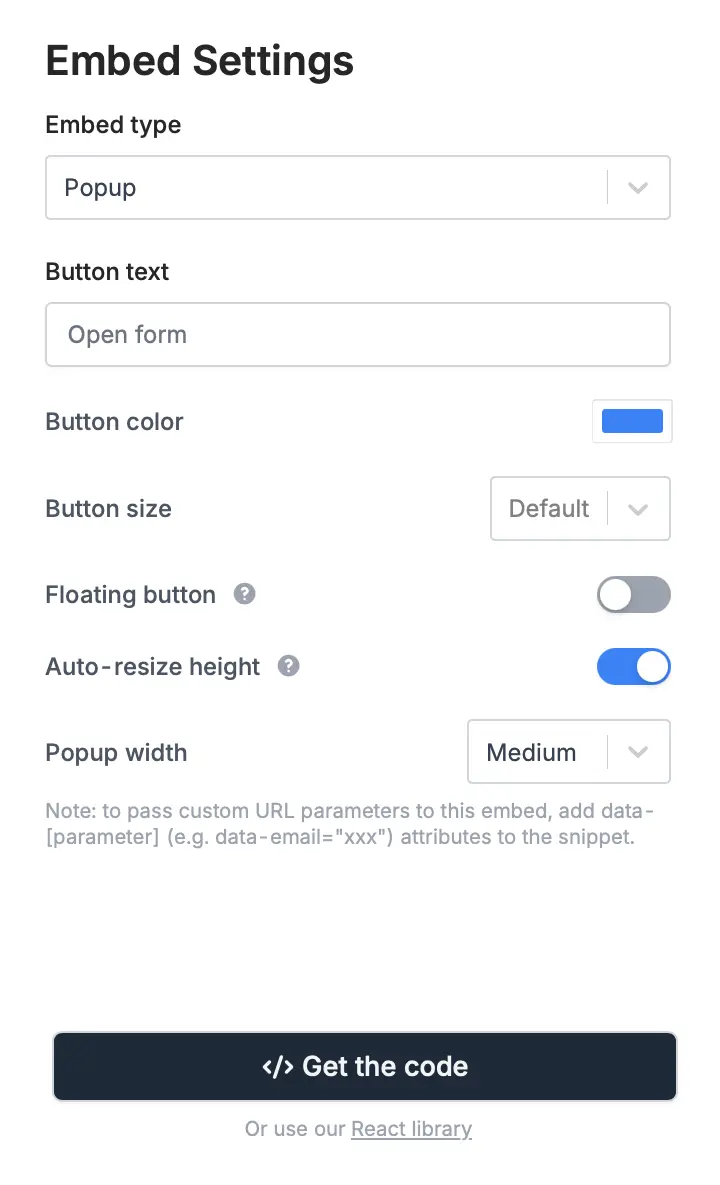The width and height of the screenshot is (720, 1185).
Task: Click the Popup width chevron arrow
Action: tap(638, 752)
